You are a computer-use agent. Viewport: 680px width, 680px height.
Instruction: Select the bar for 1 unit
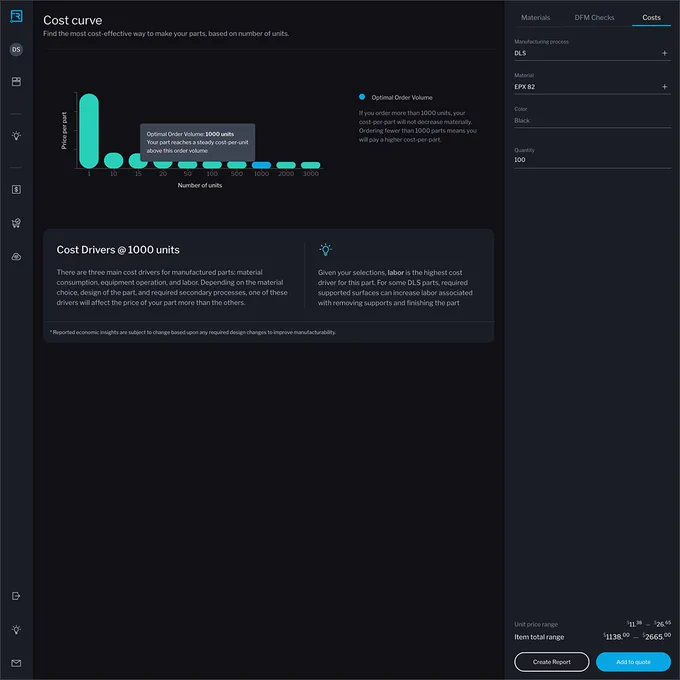[89, 131]
